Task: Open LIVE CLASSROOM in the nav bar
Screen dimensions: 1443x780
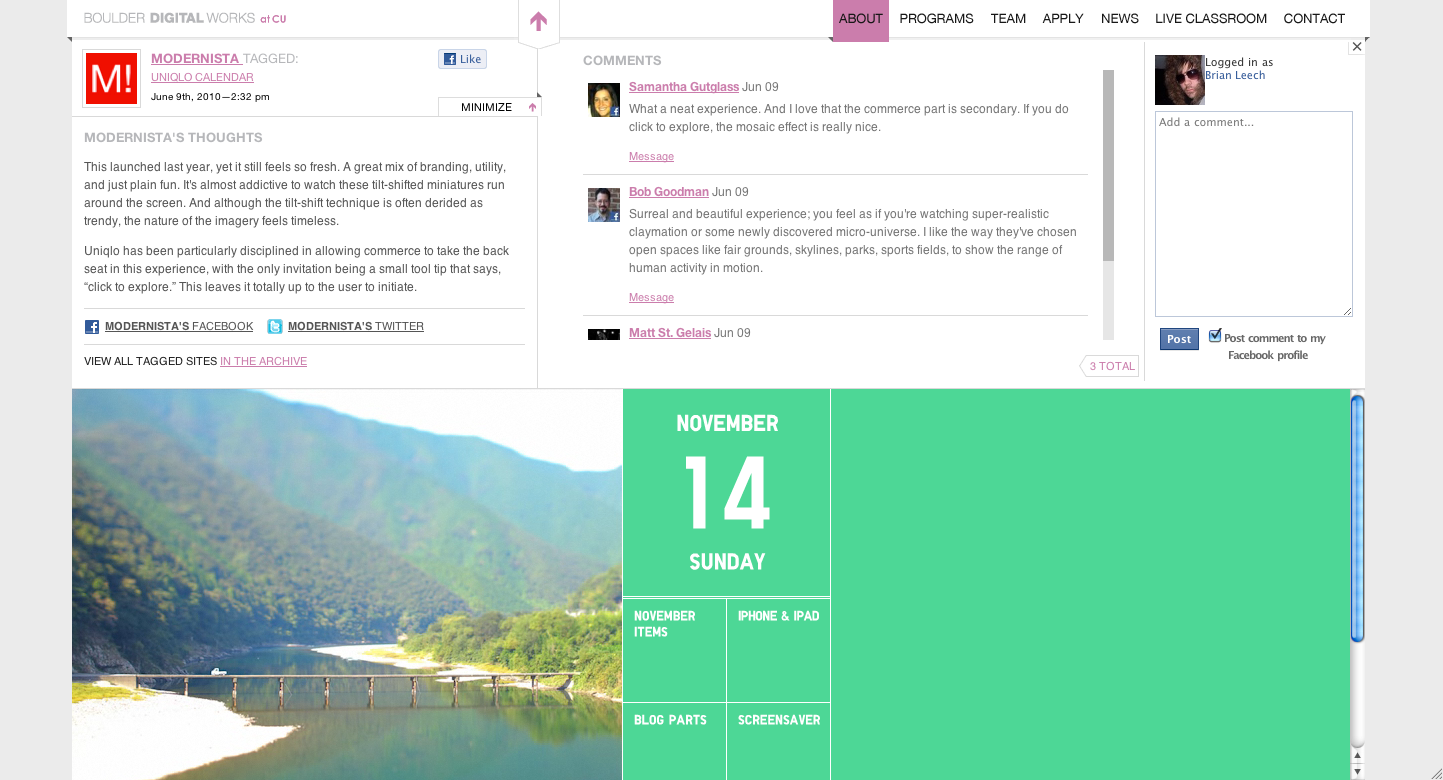Action: (1211, 19)
